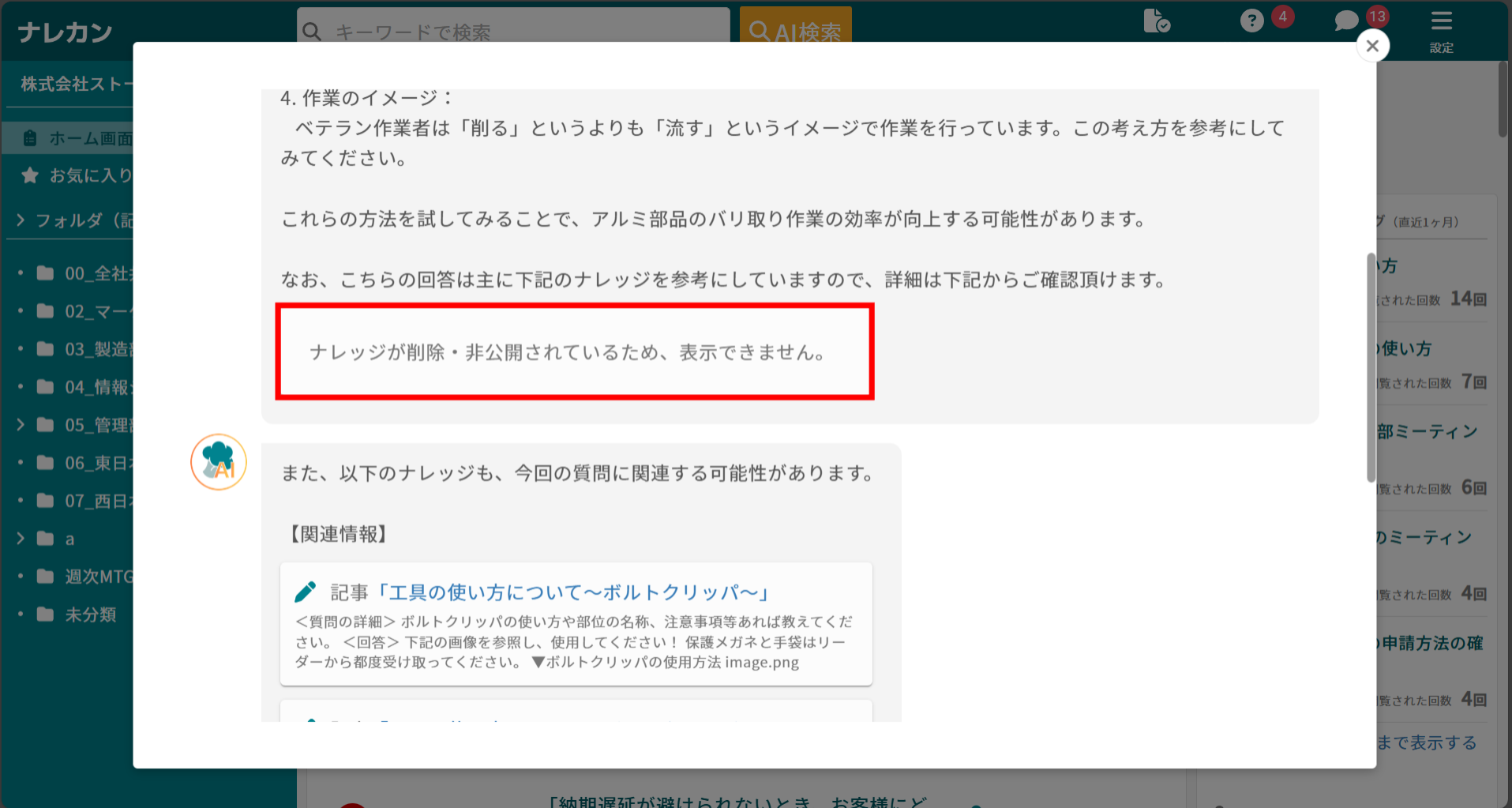
Task: Expand the folder named a
Action: (x=21, y=538)
